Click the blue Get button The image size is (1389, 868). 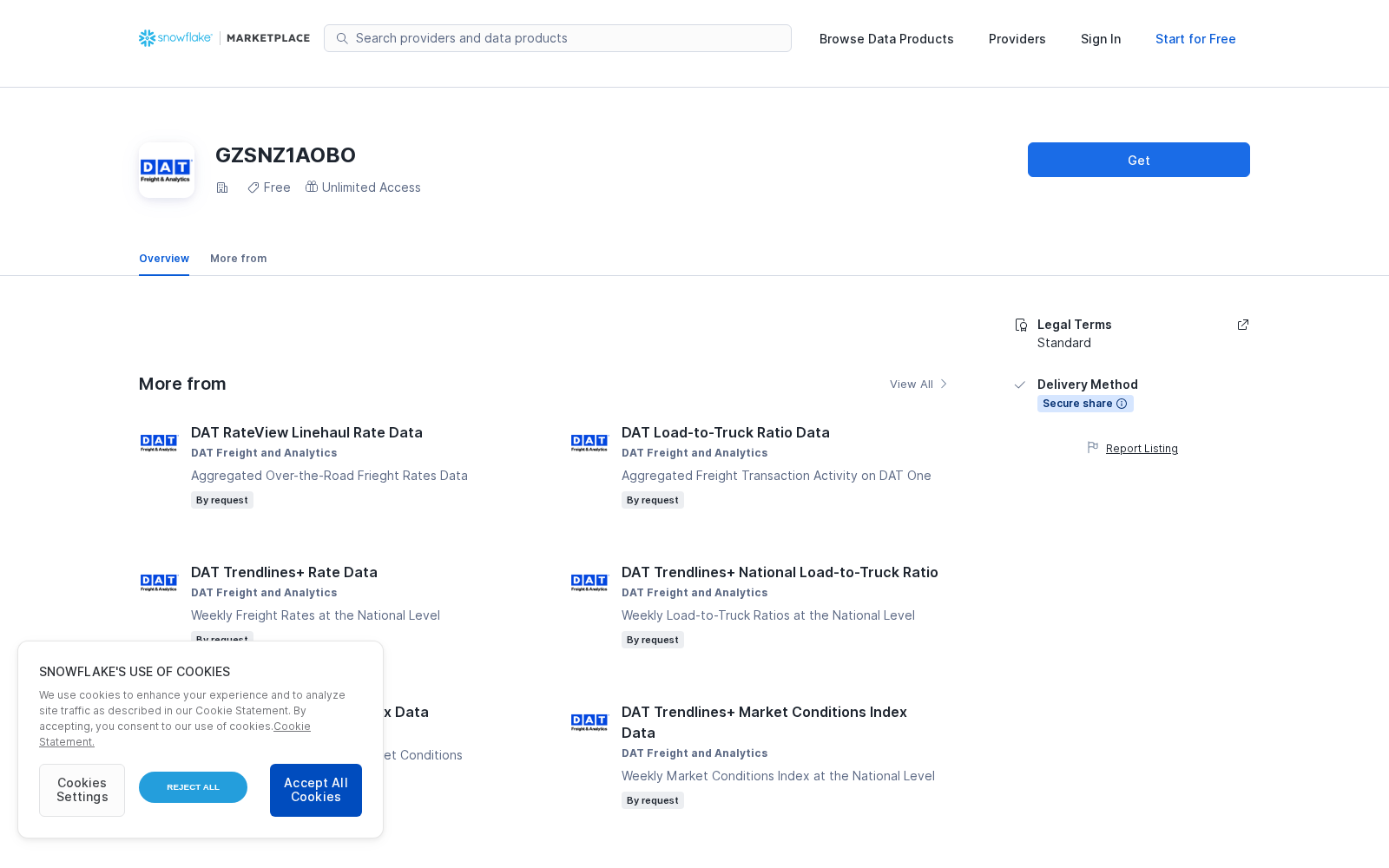click(x=1139, y=160)
